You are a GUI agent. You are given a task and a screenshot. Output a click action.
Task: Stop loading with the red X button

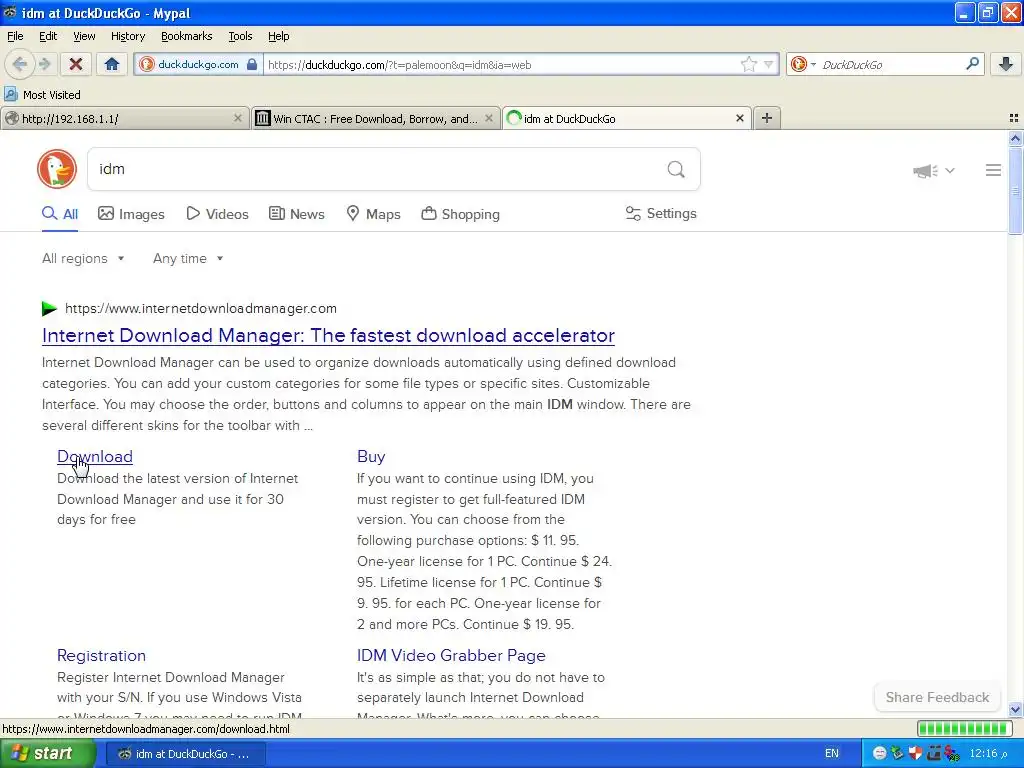tap(76, 64)
